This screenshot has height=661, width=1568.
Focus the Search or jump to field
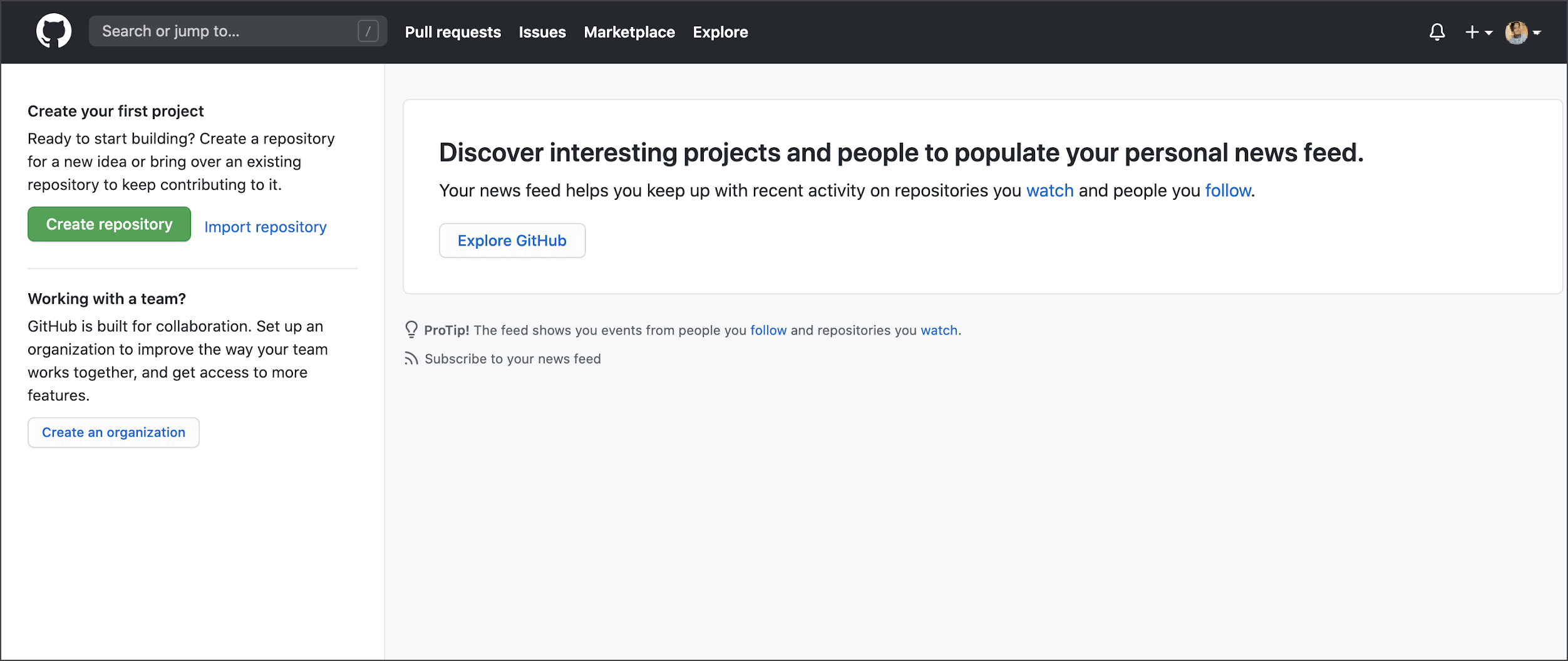[238, 31]
